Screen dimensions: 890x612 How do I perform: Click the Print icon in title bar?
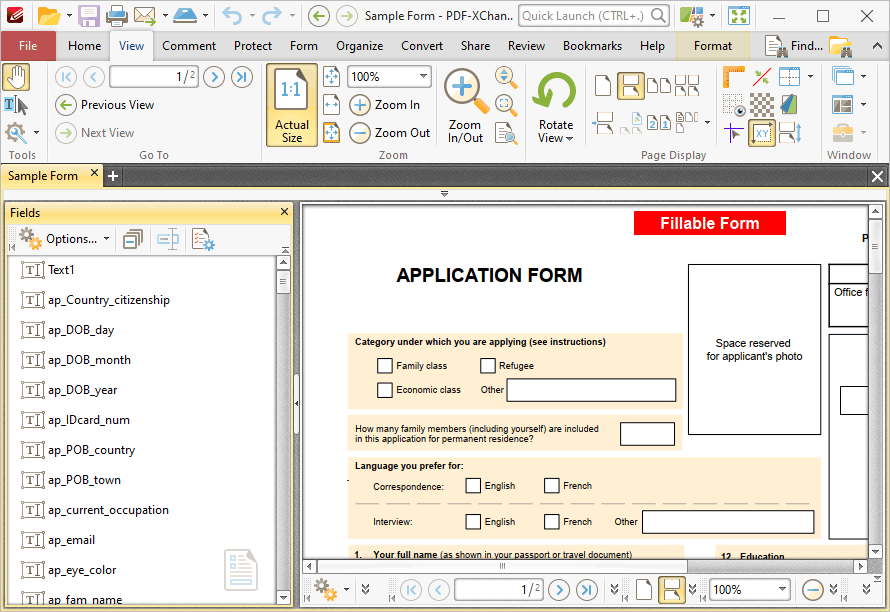click(x=117, y=16)
